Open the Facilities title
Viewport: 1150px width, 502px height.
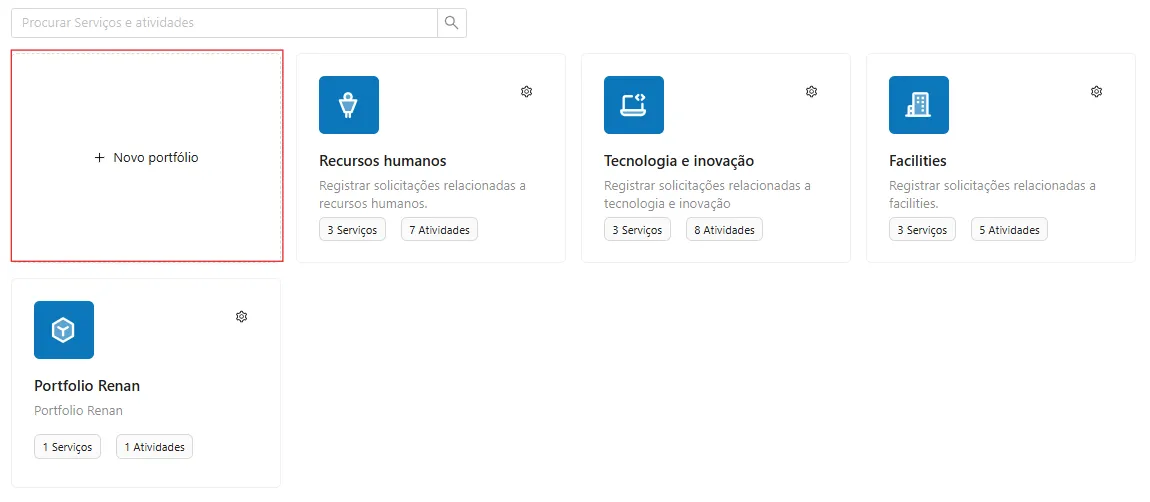(x=918, y=161)
